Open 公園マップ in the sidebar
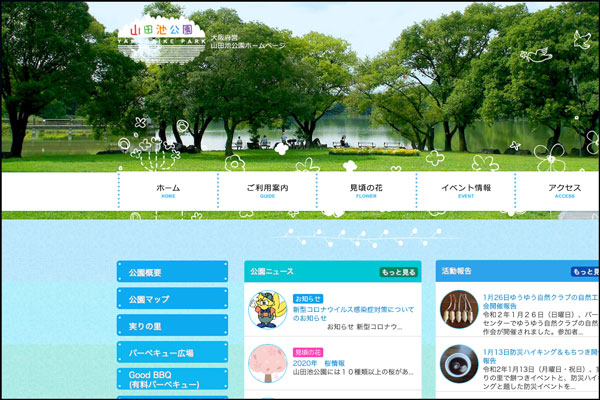 point(172,299)
